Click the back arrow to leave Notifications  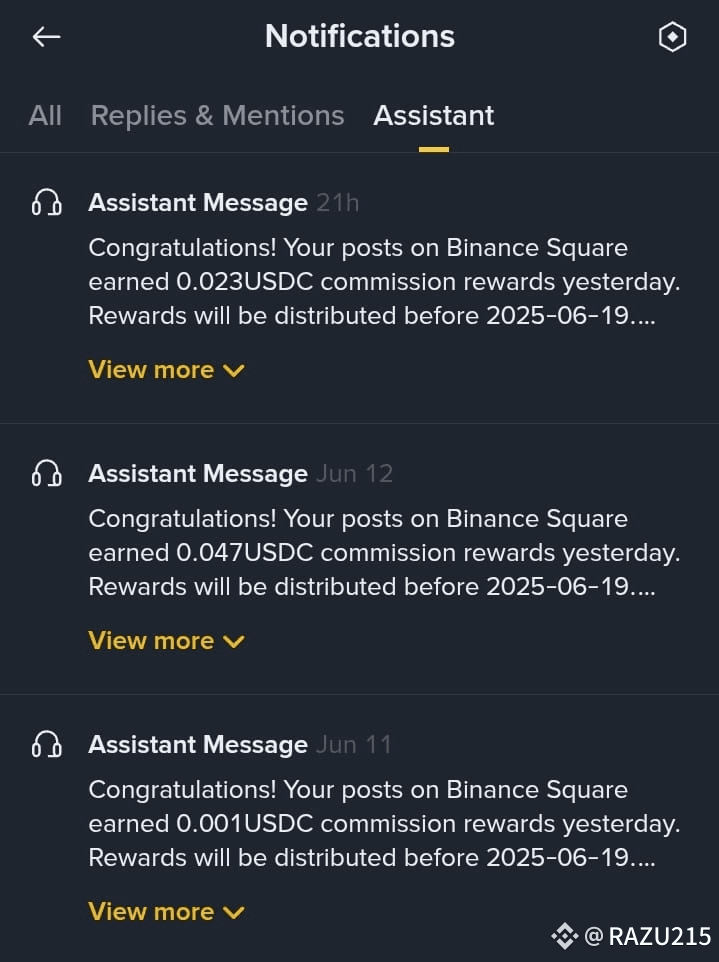[x=45, y=37]
